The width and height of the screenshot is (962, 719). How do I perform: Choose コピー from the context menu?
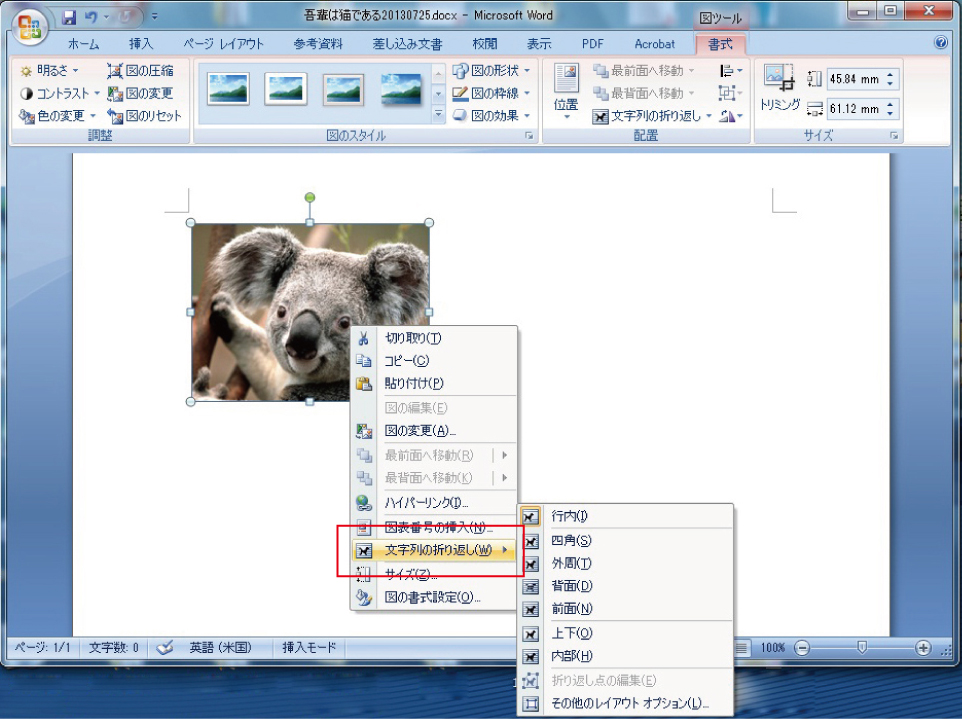point(434,361)
